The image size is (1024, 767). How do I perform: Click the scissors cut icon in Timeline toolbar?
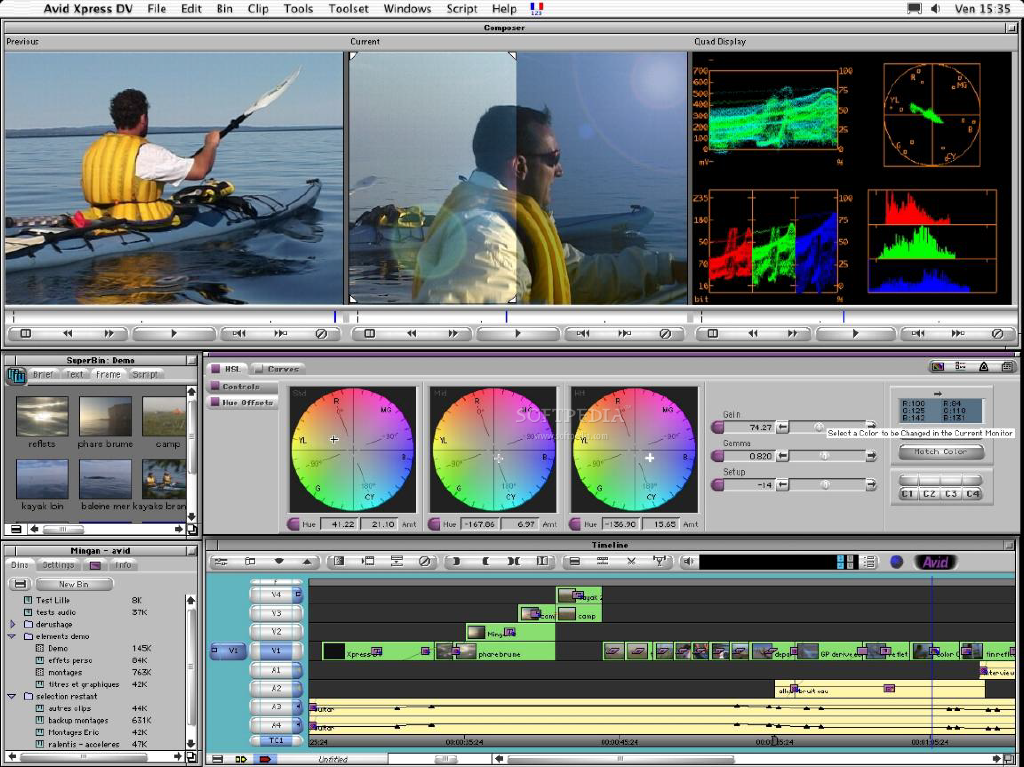(x=631, y=562)
